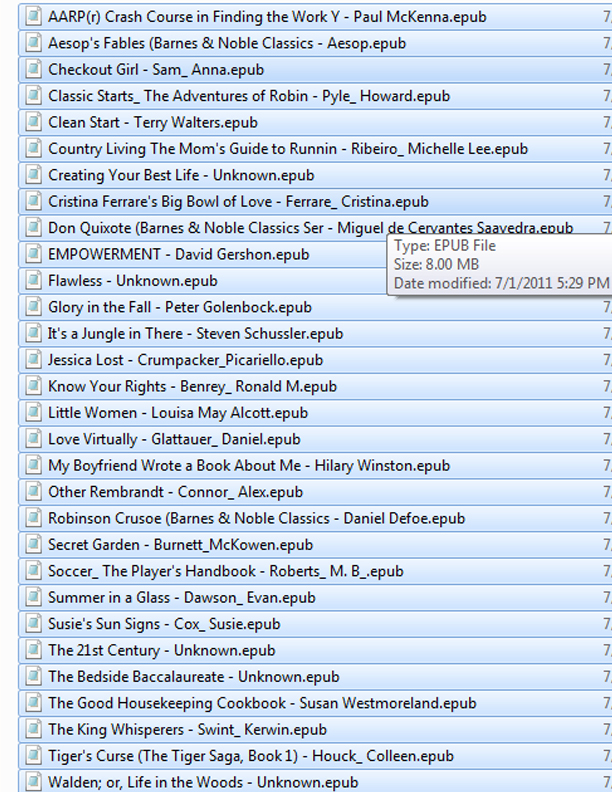
Task: Click the file icon for Cristina Ferrare's Big Bowl
Action: click(x=33, y=201)
